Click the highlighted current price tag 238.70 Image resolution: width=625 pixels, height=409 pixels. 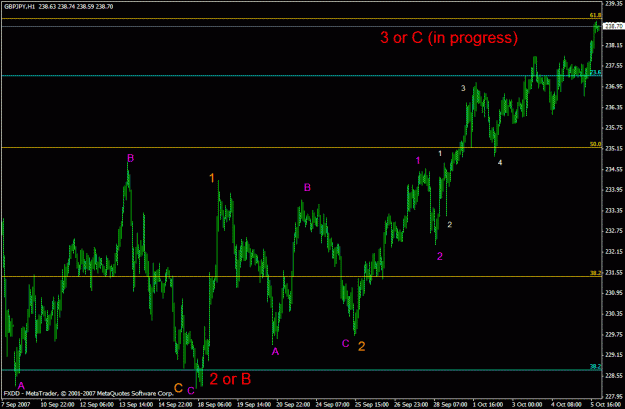click(x=614, y=26)
